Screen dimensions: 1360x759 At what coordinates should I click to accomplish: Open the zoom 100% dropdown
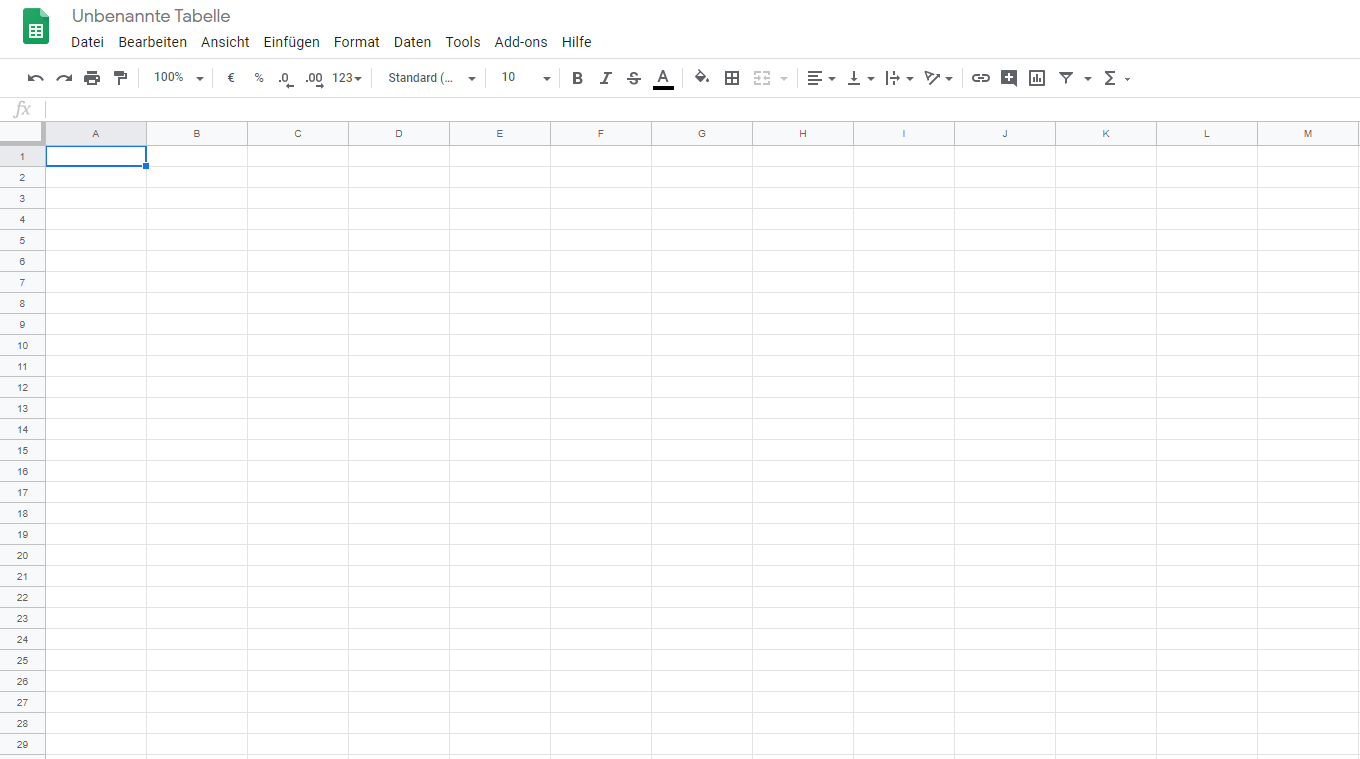178,78
